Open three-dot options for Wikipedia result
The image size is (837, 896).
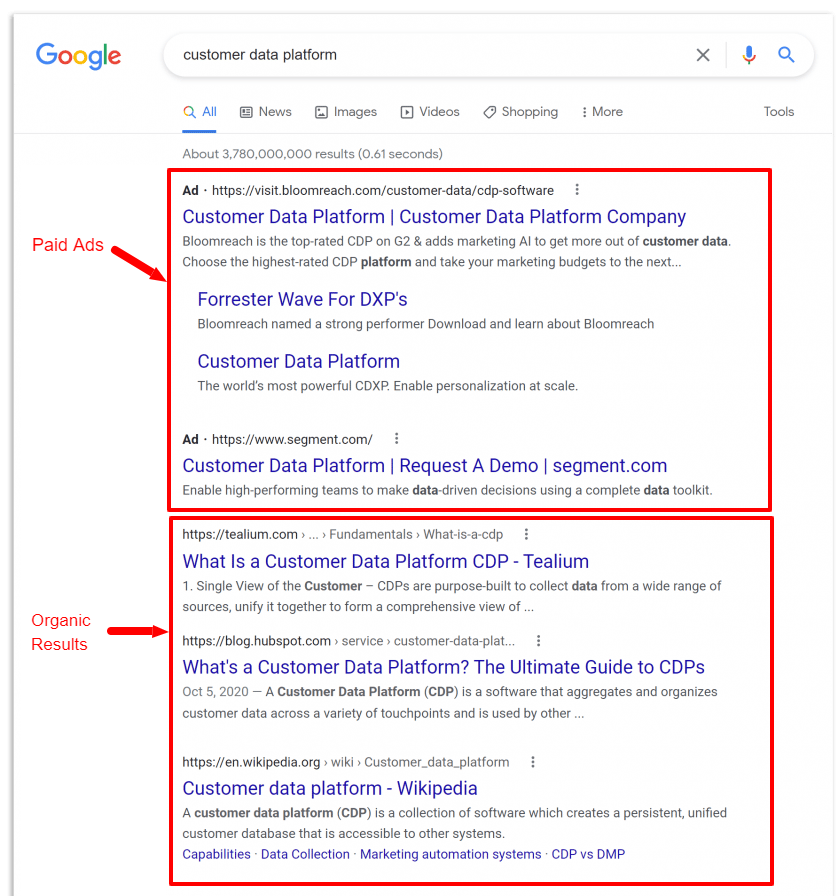(x=532, y=762)
